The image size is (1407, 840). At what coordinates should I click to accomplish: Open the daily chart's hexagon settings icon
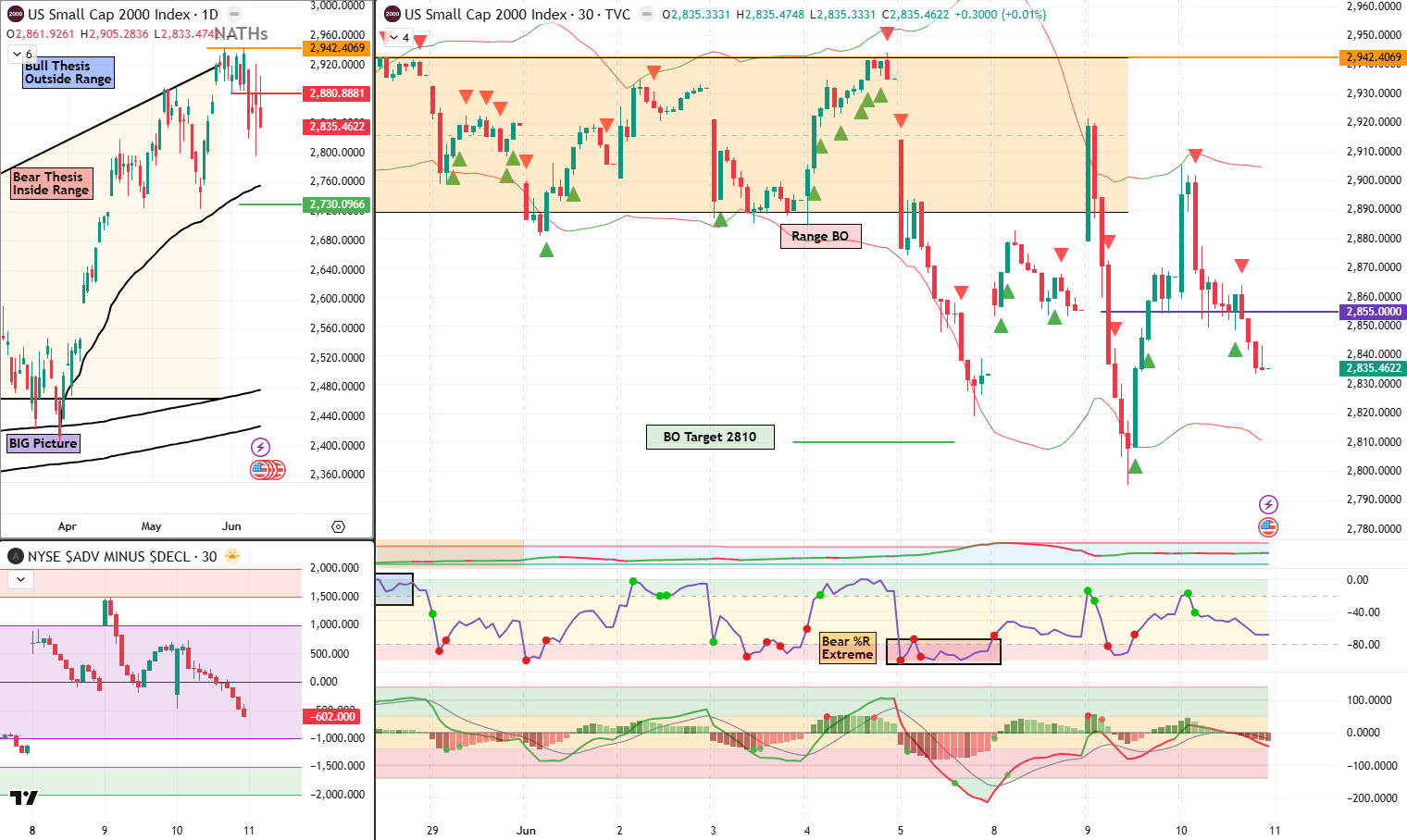coord(338,526)
